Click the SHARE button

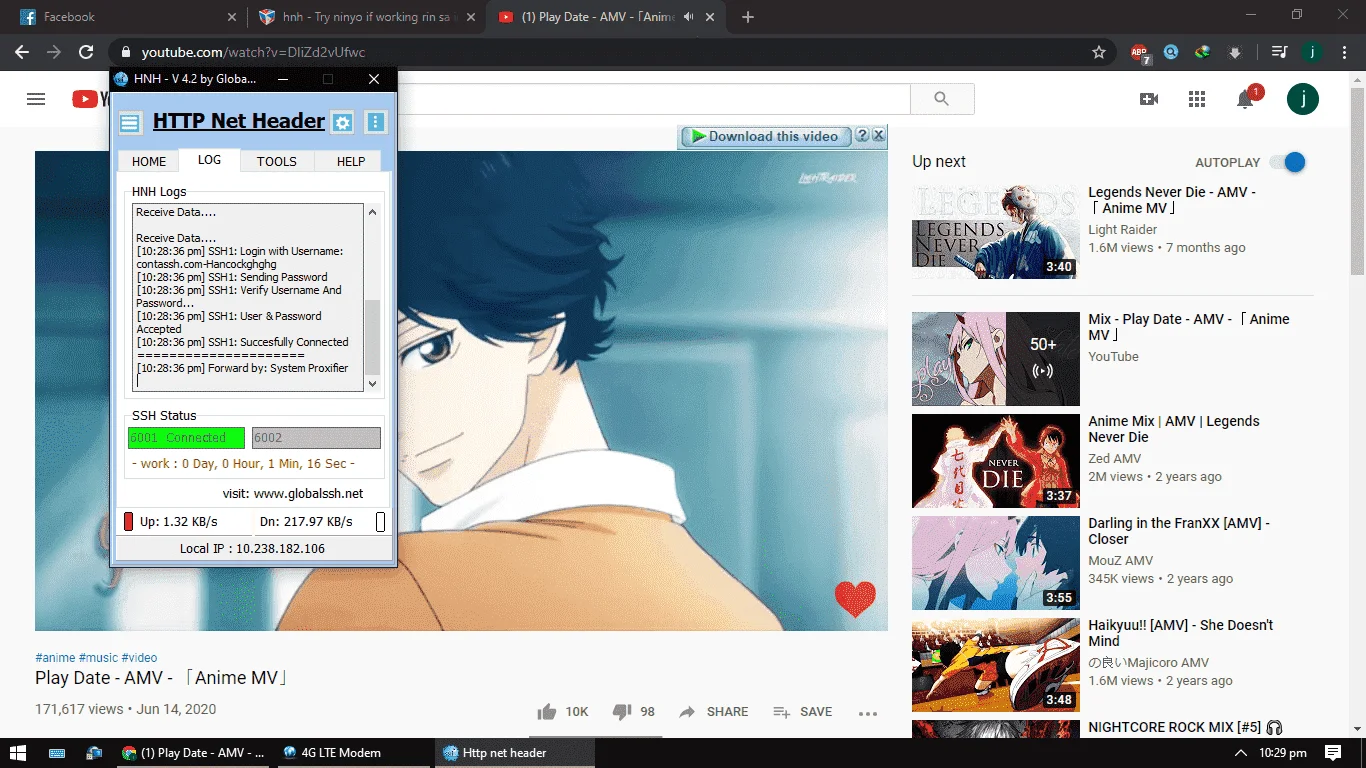tap(713, 712)
